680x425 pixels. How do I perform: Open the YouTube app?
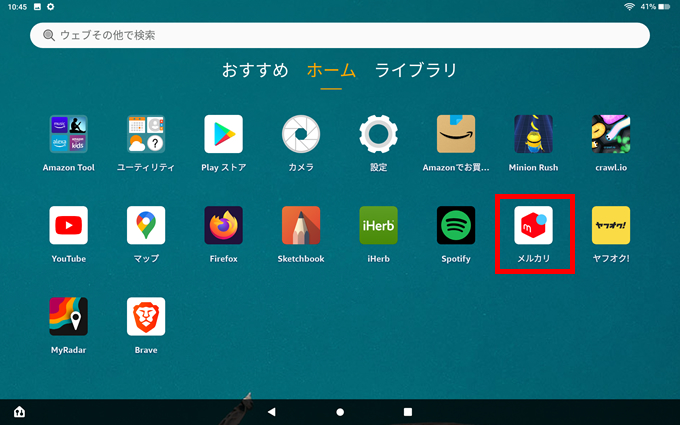69,225
